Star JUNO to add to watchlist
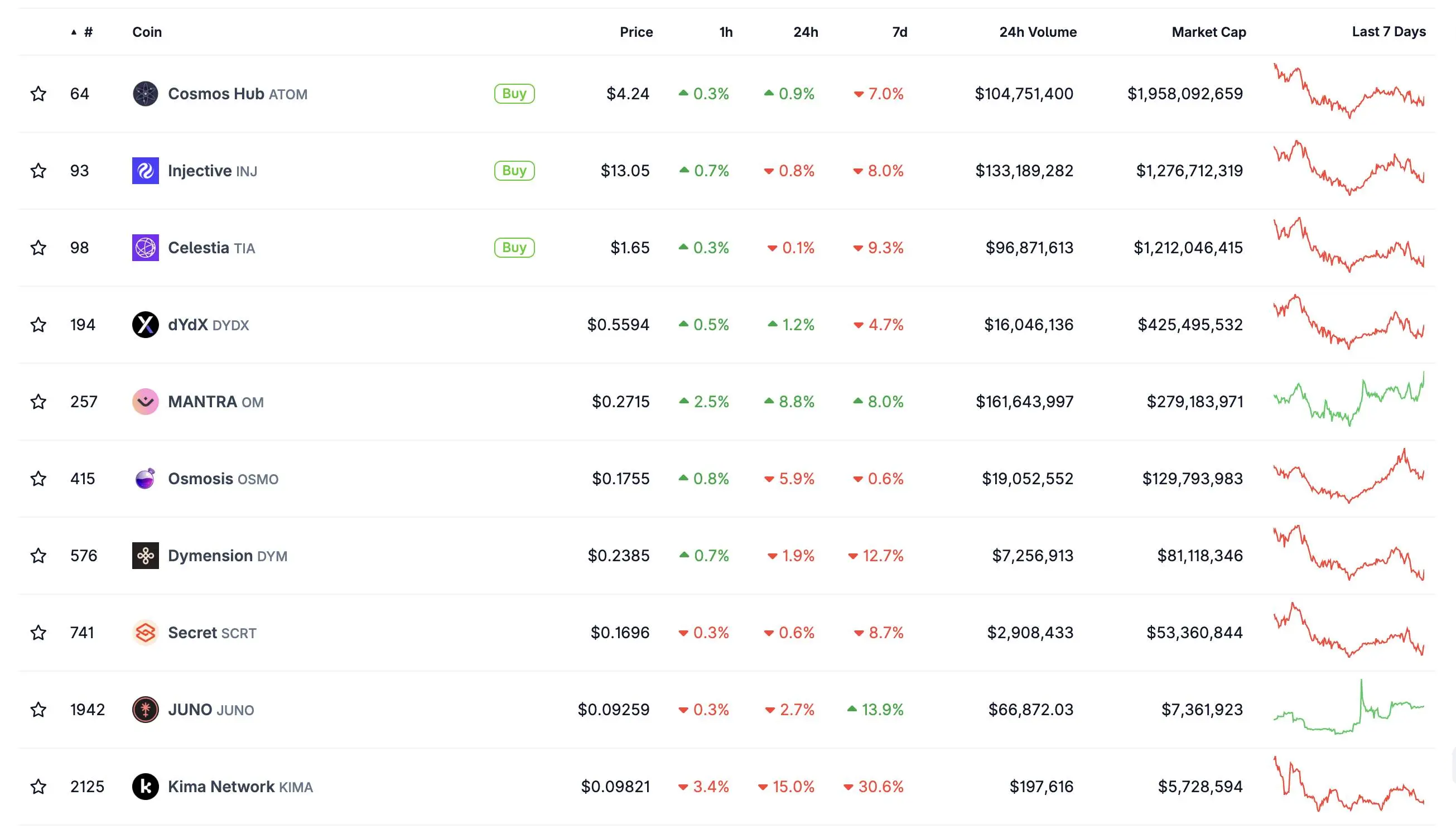The width and height of the screenshot is (1456, 829). point(38,710)
